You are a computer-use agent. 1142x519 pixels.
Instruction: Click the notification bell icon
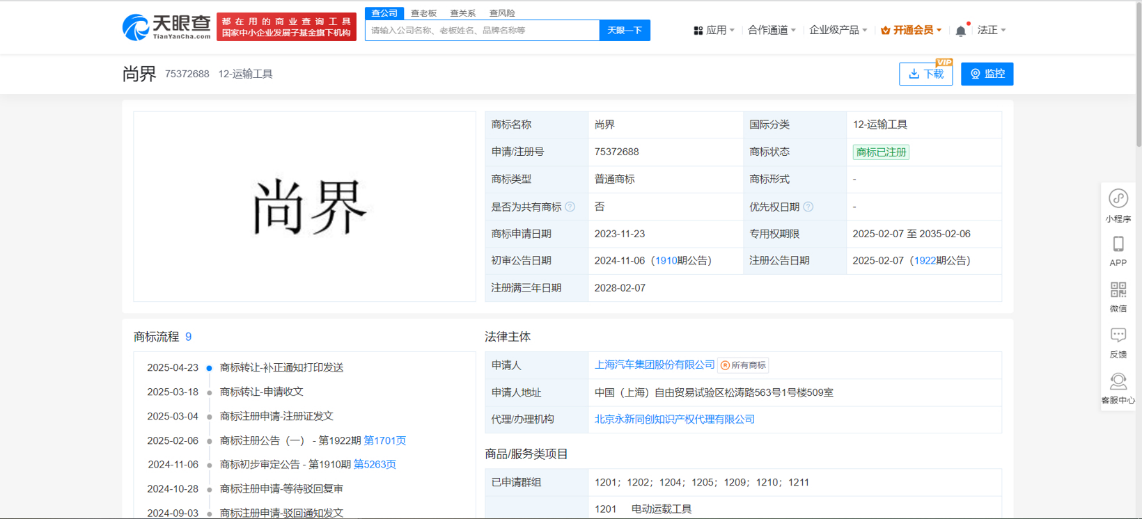tap(960, 30)
